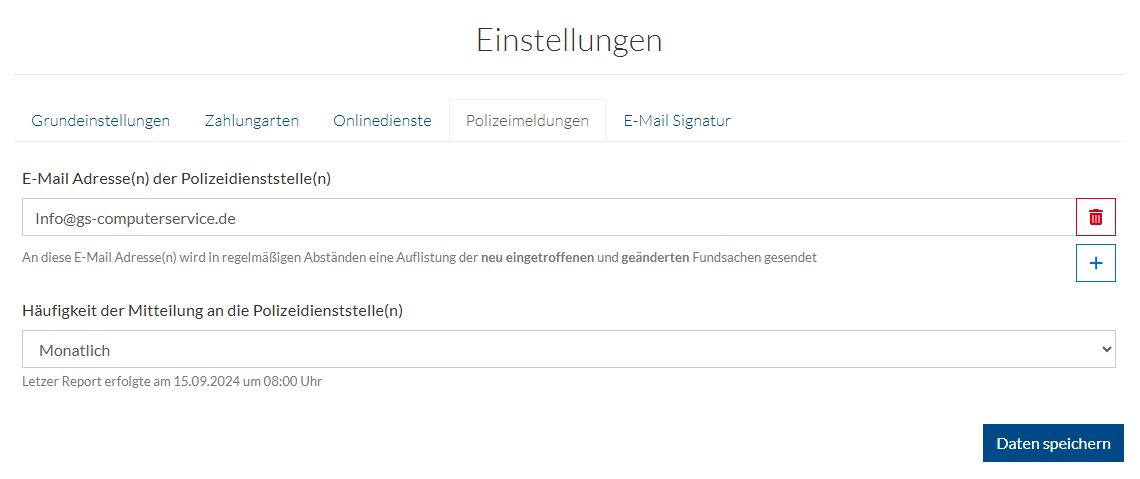Add another email address with plus icon
The image size is (1140, 479).
tap(1096, 263)
